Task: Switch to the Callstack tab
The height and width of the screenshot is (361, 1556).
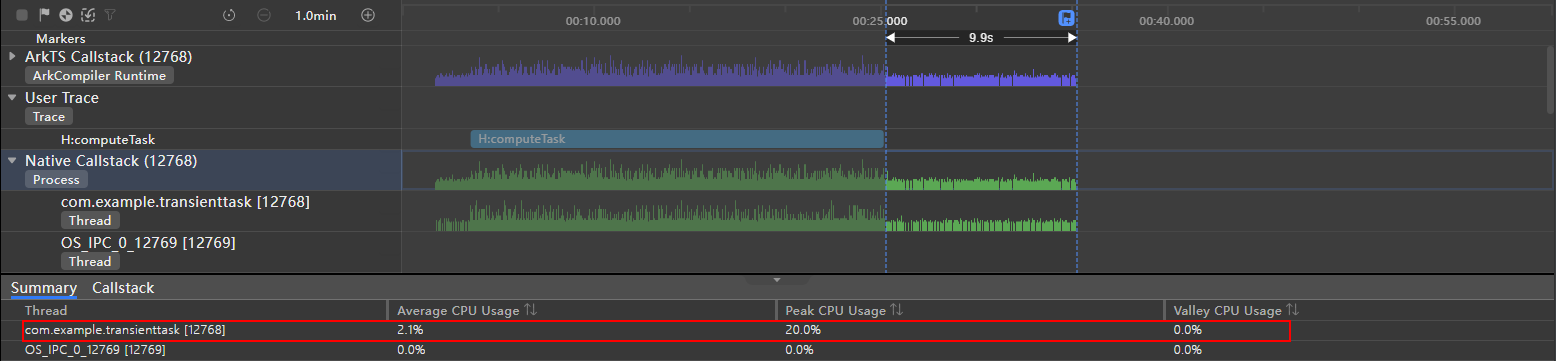Action: point(123,287)
